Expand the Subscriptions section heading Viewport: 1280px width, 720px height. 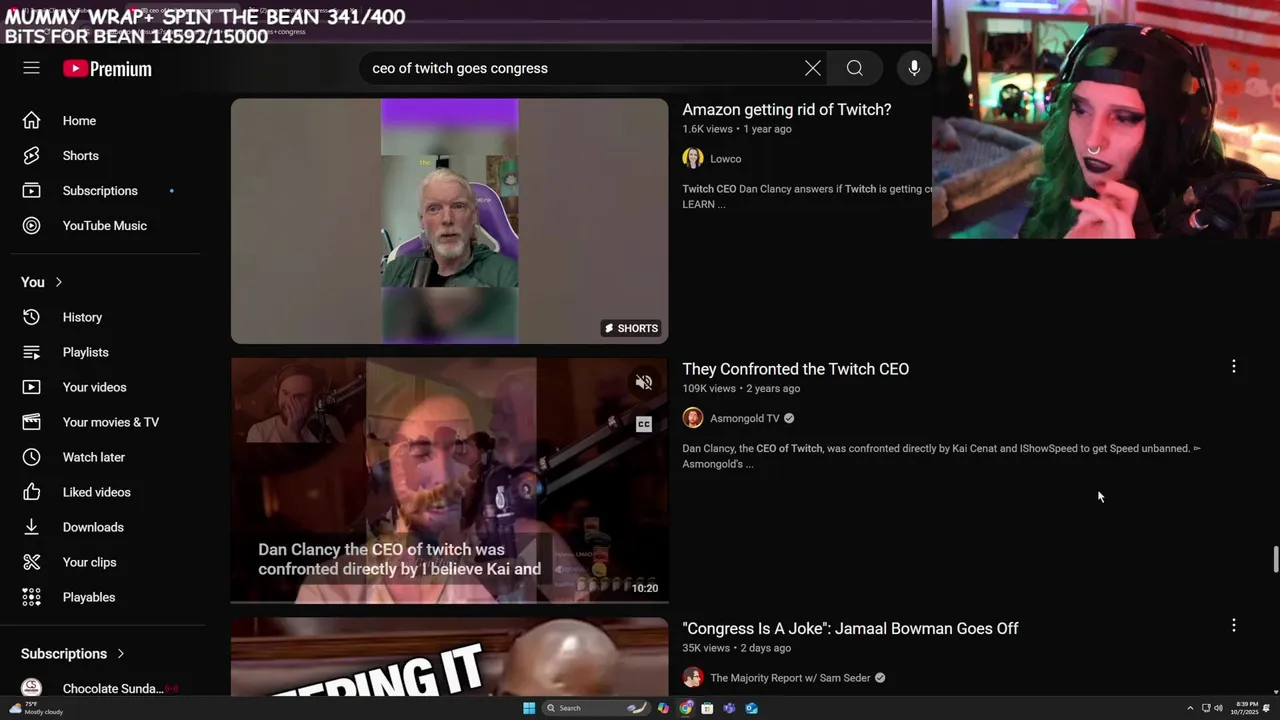pos(72,653)
